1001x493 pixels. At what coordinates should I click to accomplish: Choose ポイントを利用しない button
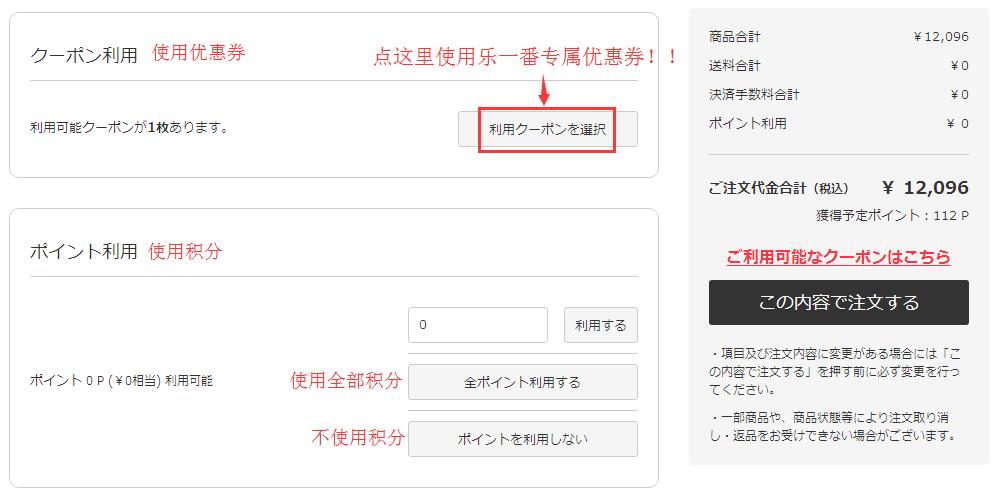(522, 439)
